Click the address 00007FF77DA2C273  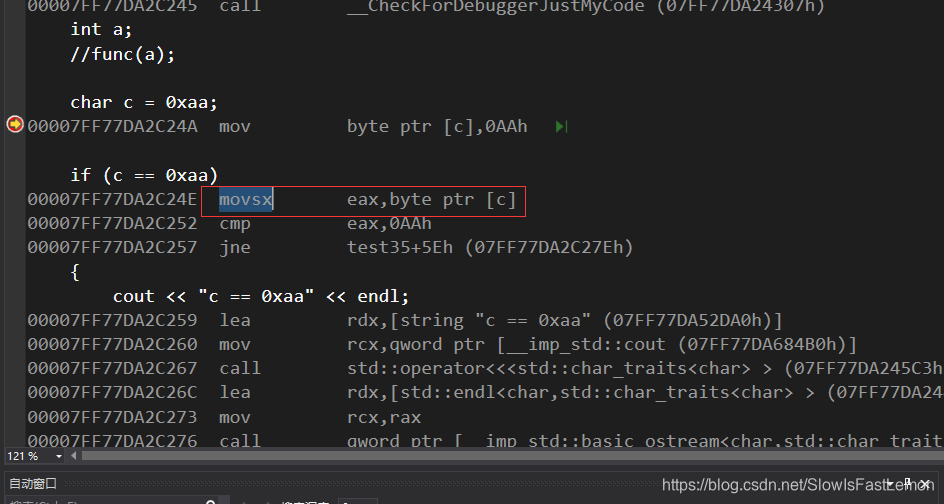click(113, 417)
